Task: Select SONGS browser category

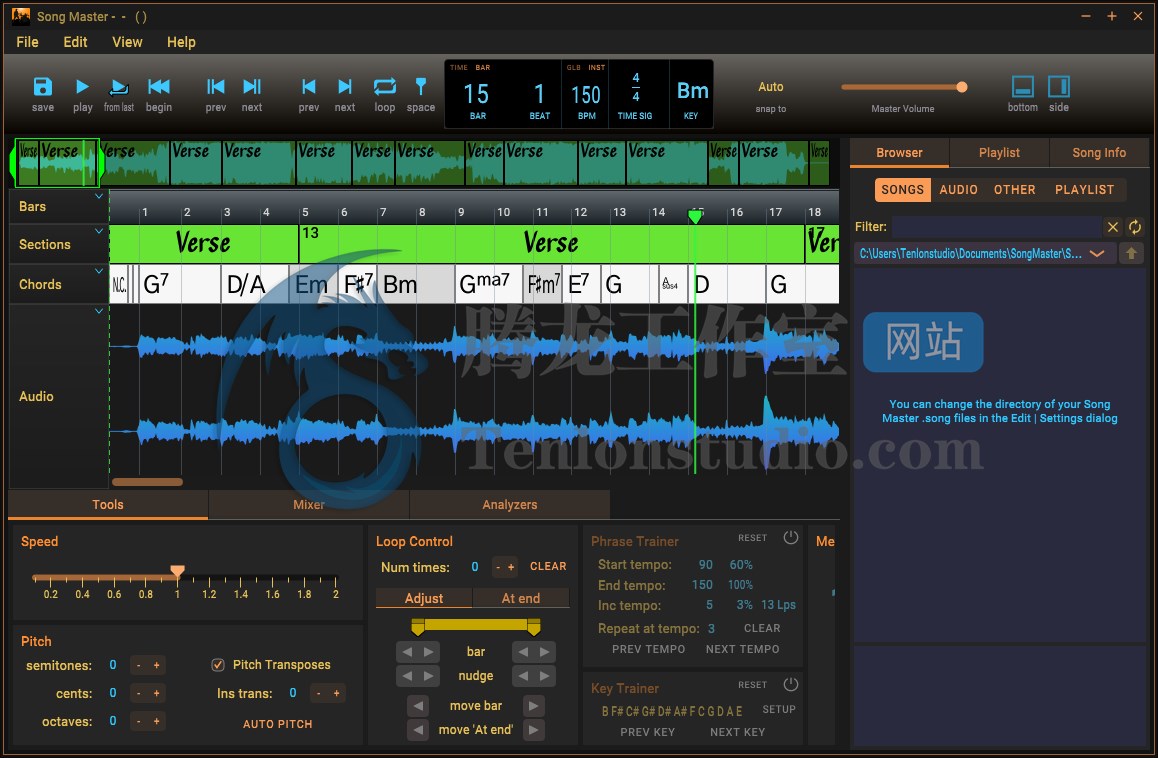Action: pos(902,190)
